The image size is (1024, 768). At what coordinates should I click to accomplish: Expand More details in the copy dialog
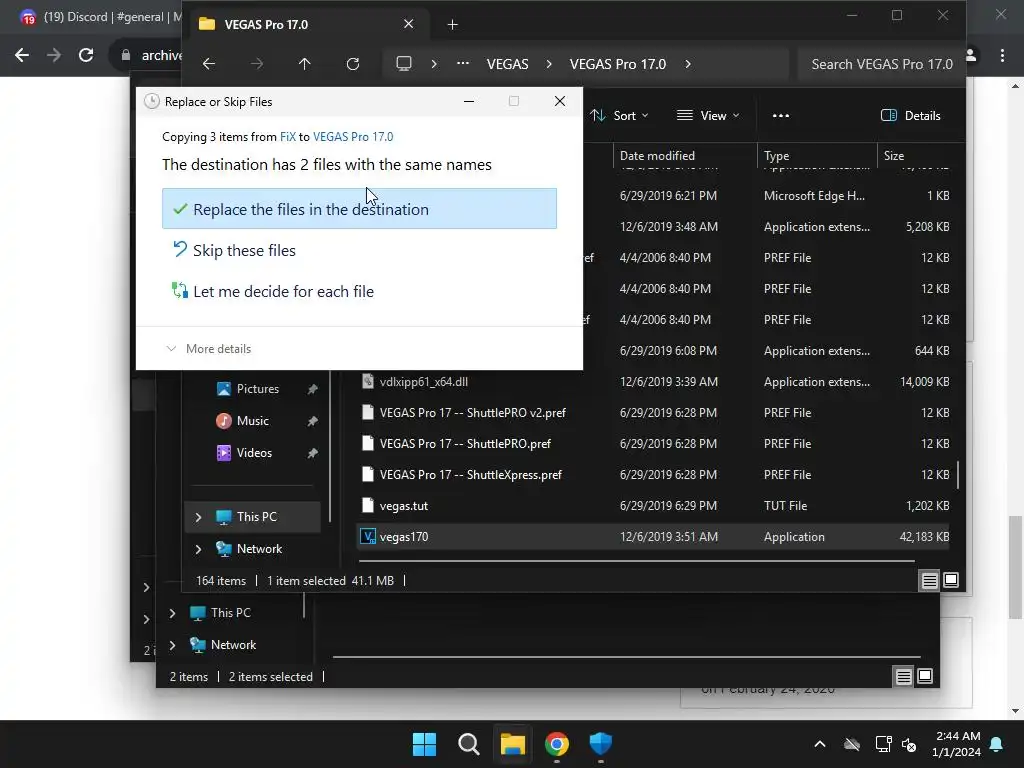point(209,349)
